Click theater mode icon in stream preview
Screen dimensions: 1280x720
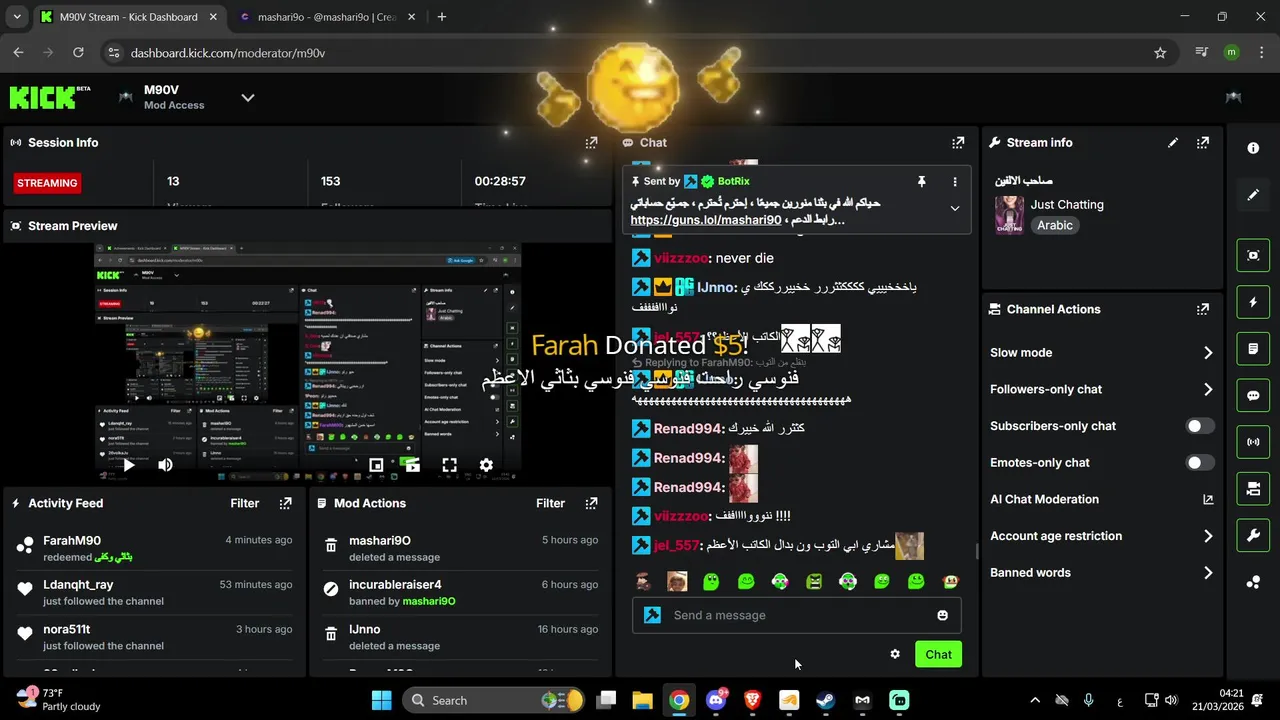(412, 465)
